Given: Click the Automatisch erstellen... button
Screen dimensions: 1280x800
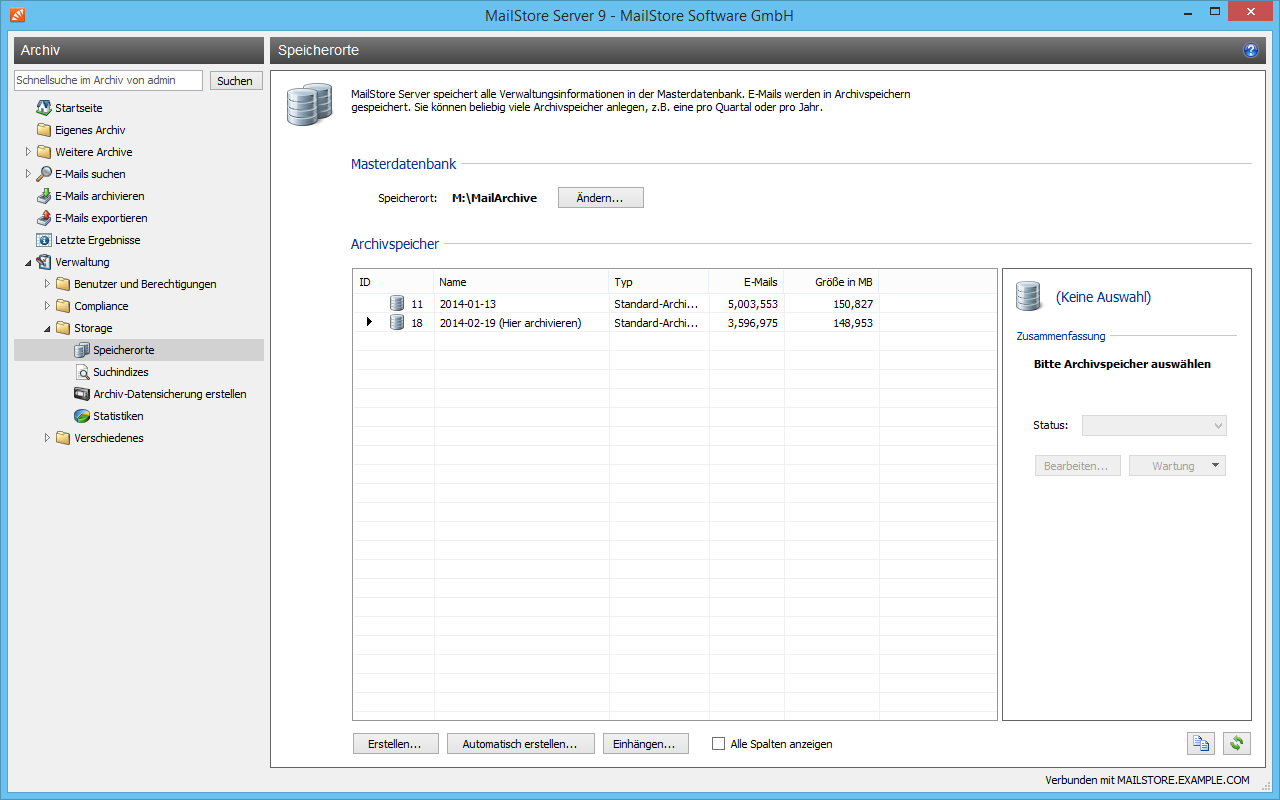Looking at the screenshot, I should pos(521,744).
